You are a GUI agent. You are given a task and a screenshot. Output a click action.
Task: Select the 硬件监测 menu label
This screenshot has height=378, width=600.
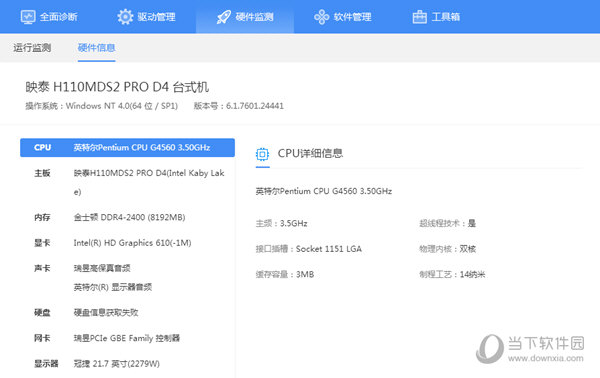(254, 17)
